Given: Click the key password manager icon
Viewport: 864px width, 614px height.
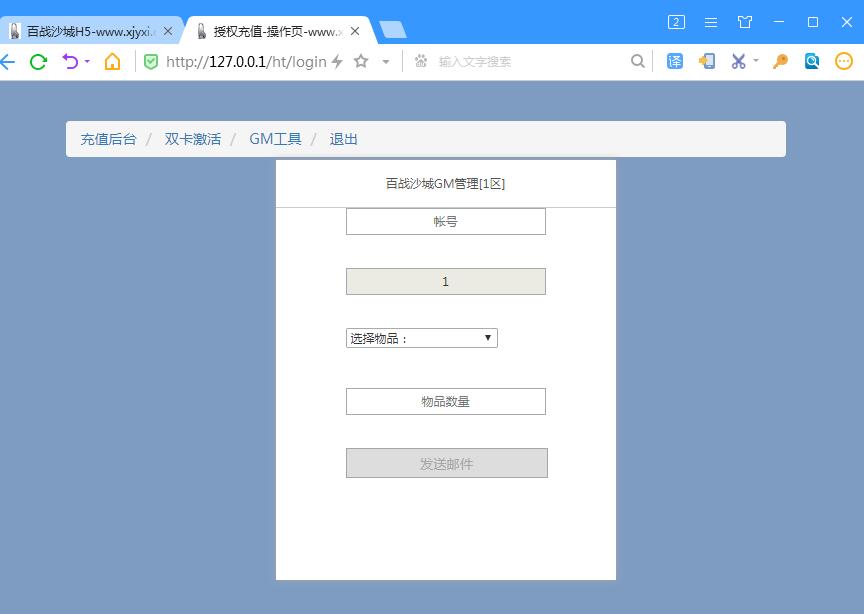Looking at the screenshot, I should click(780, 62).
